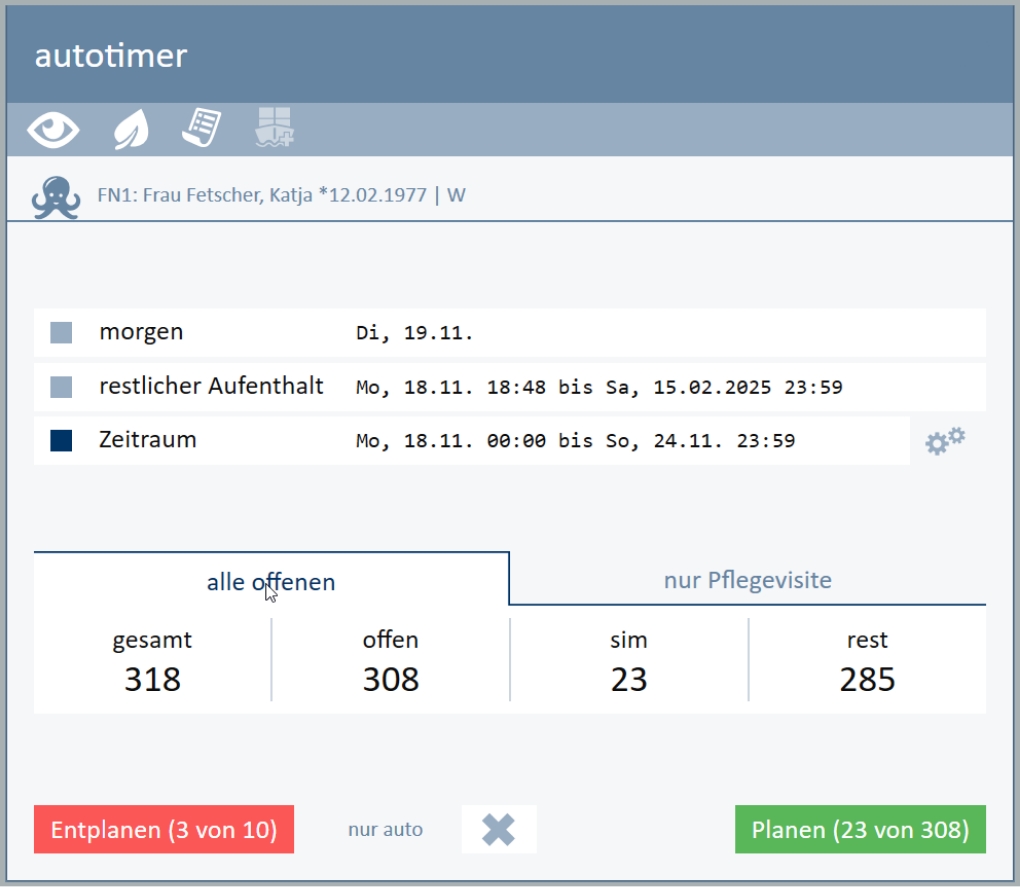Screen dimensions: 1020x887
Task: Click the gesamt 318 counter
Action: [x=152, y=662]
